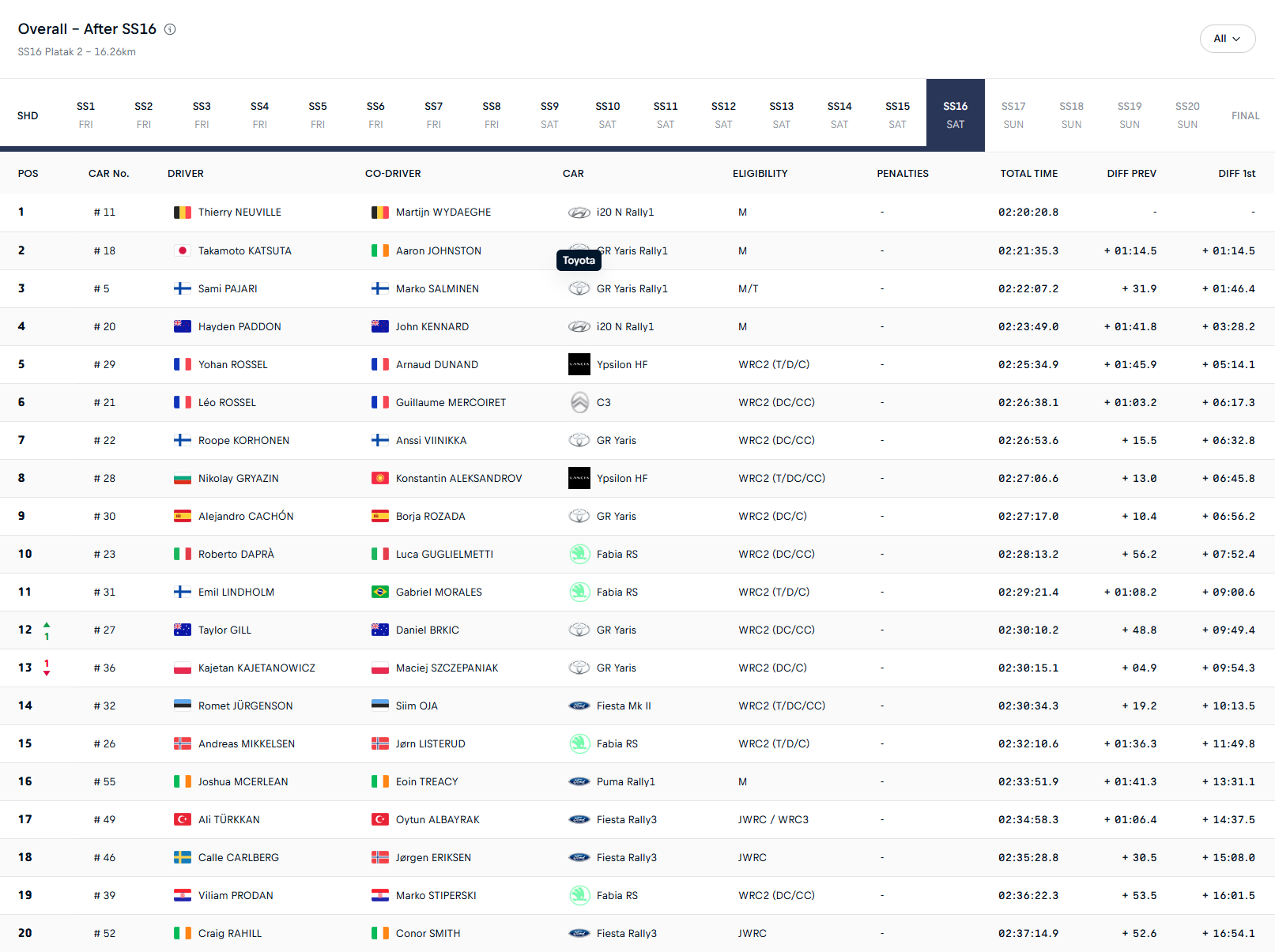Click total time 02:20:20.8
The width and height of the screenshot is (1275, 952).
click(1028, 213)
